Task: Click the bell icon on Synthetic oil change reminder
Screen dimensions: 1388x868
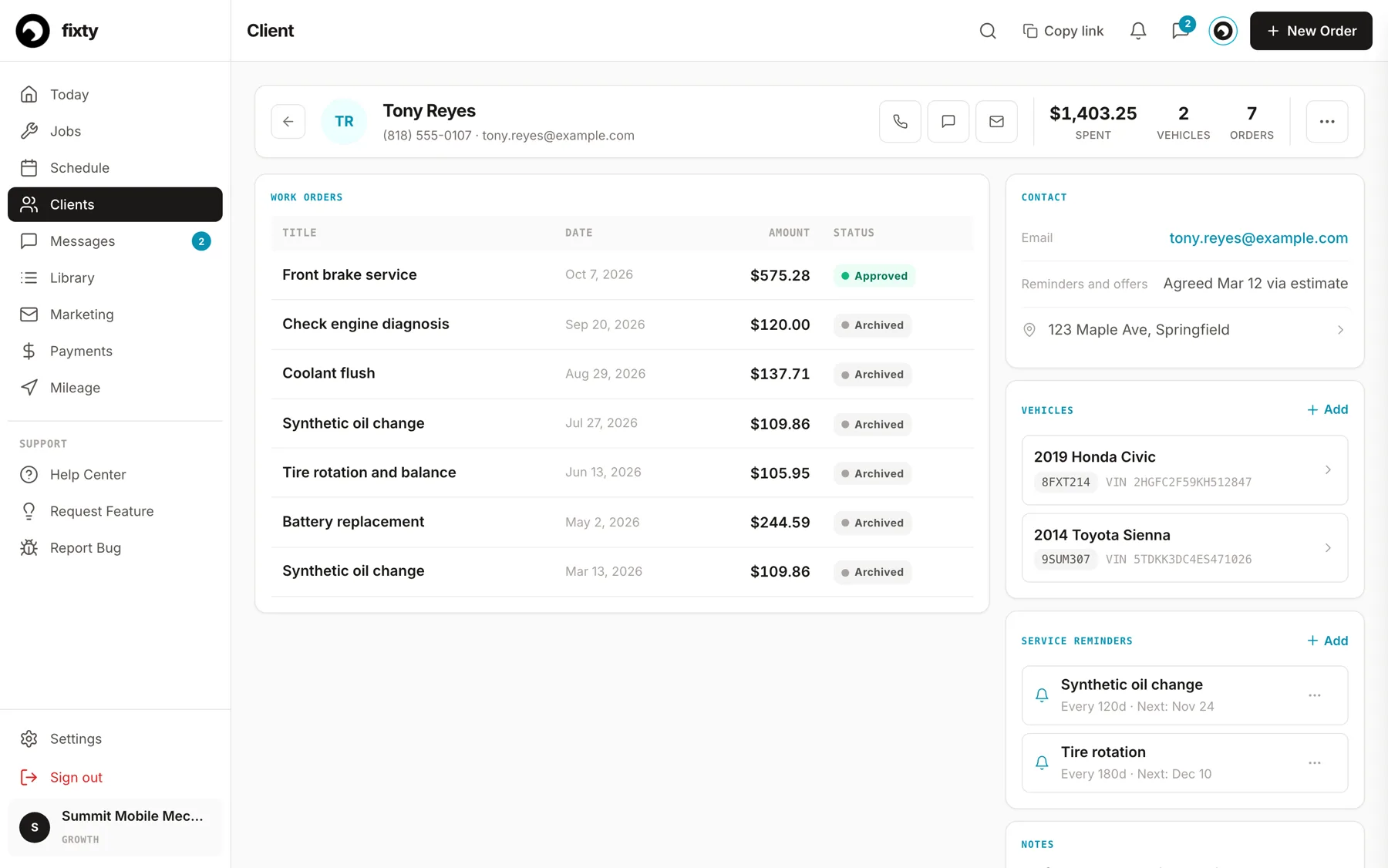Action: tap(1042, 695)
